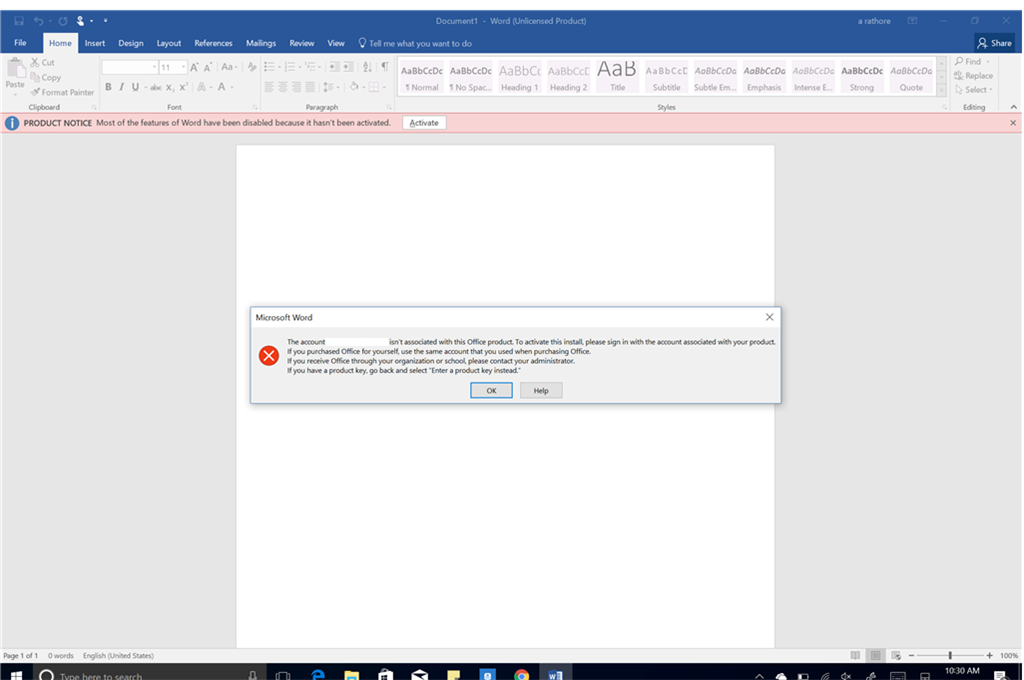Expand the Styles gallery More arrow
Image resolution: width=1024 pixels, height=680 pixels.
tap(941, 90)
